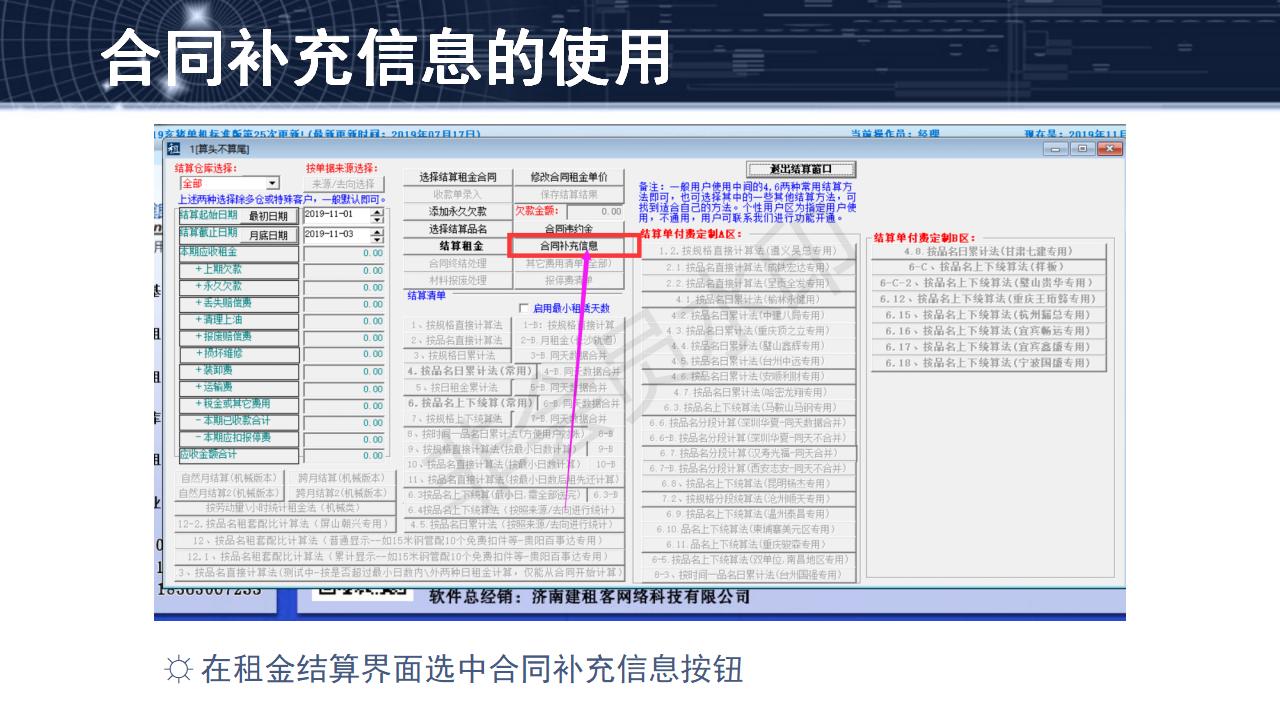The image size is (1280, 720).
Task: Click the 月底日期 quick-fill button
Action: click(270, 235)
